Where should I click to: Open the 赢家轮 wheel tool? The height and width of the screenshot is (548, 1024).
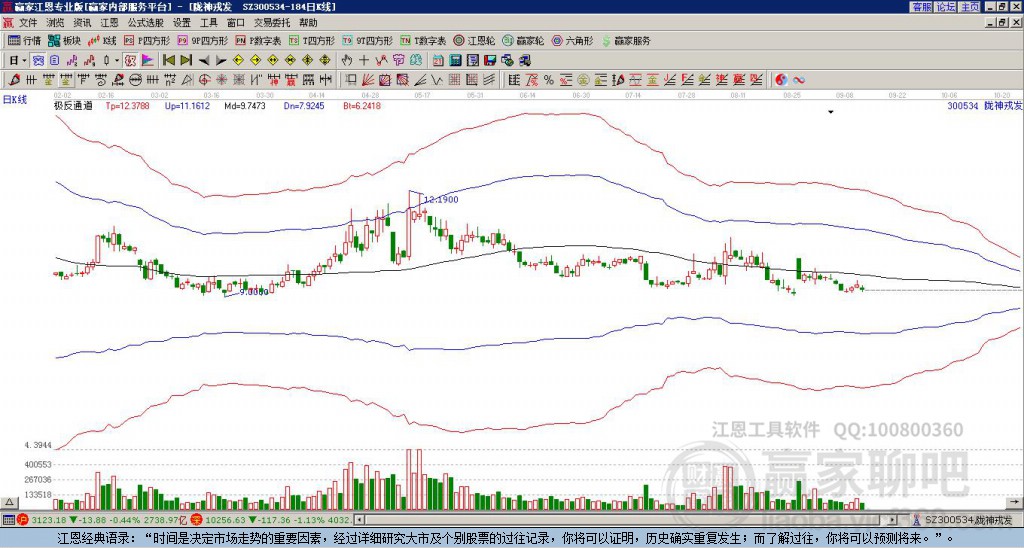(523, 40)
